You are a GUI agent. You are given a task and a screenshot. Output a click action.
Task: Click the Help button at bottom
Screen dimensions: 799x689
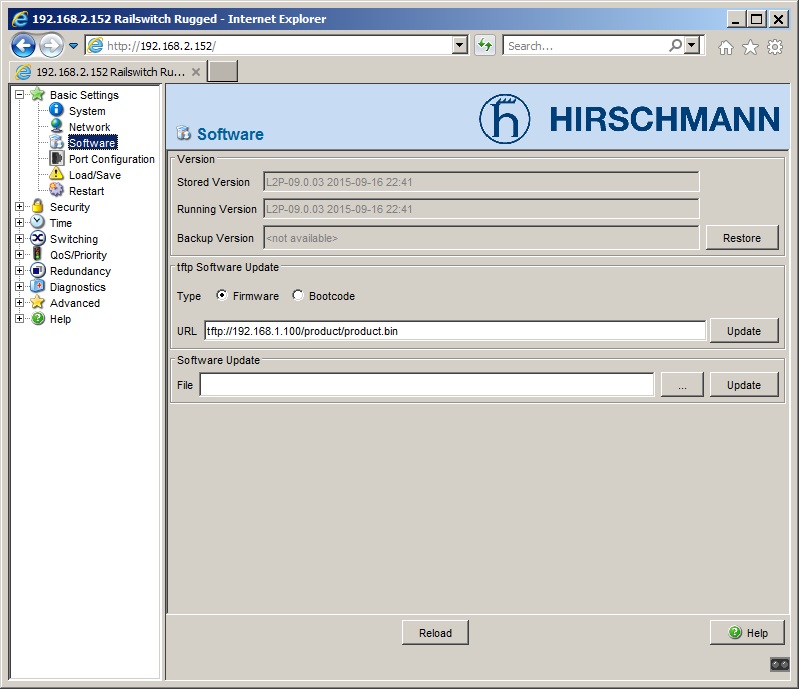[747, 632]
